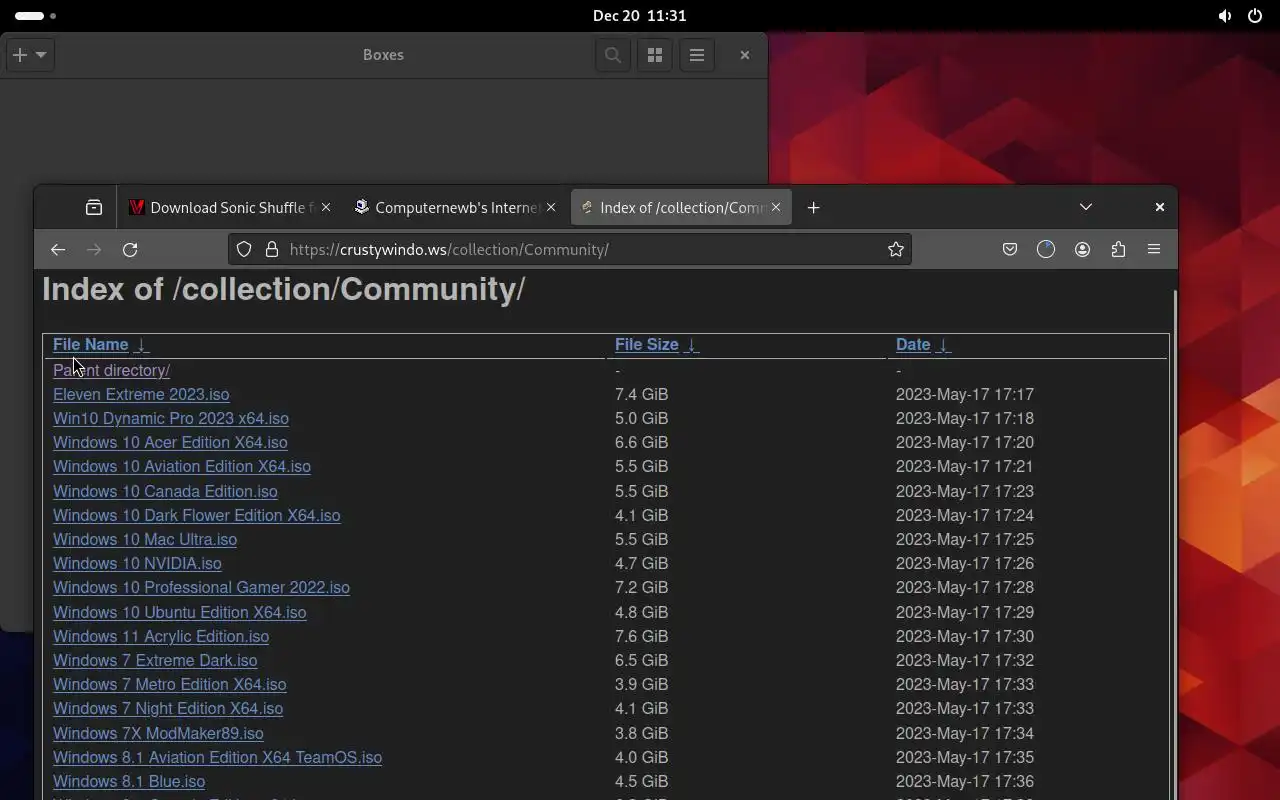Click File Name descending arrow
This screenshot has width=1280, height=800.
point(141,344)
